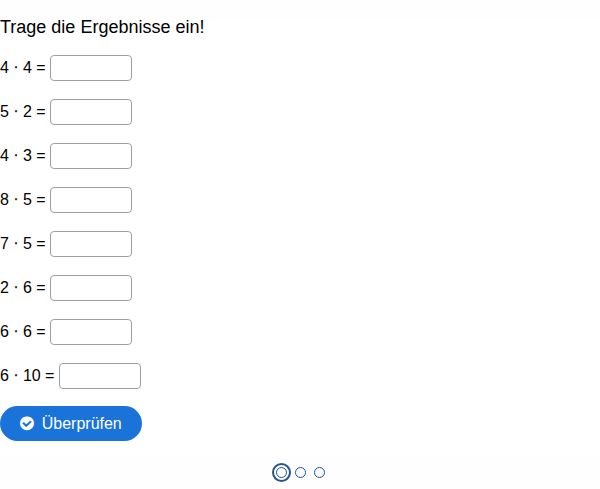Jump to the third page indicator dot
Image resolution: width=600 pixels, height=489 pixels.
[320, 473]
